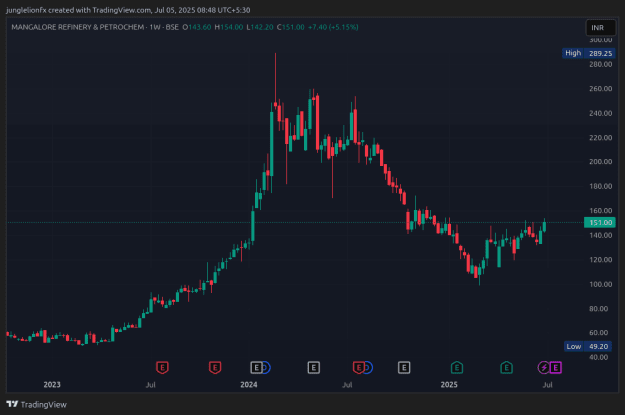This screenshot has width=625, height=415.
Task: Click the 40.00 price axis label
Action: point(598,357)
